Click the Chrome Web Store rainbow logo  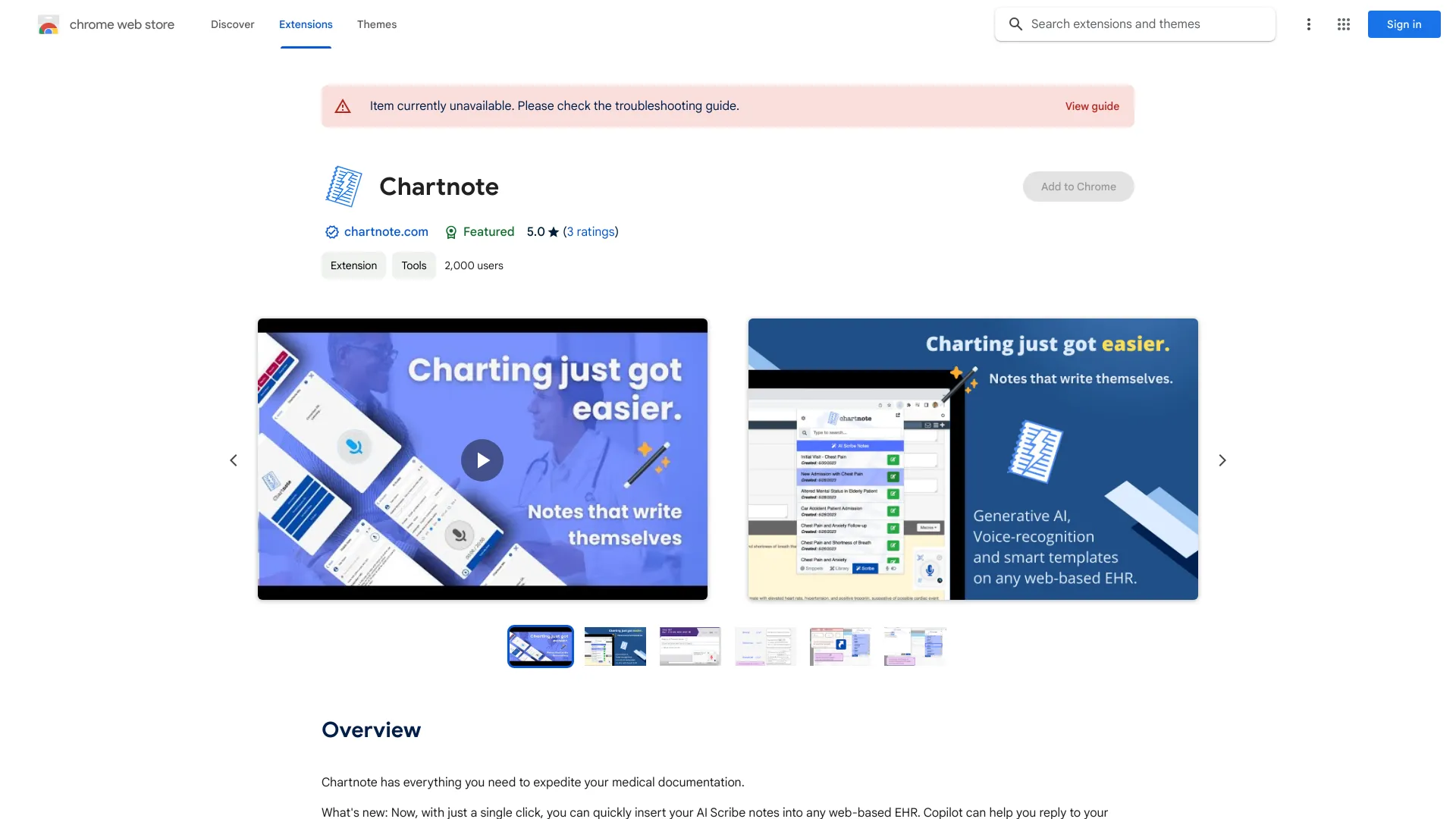(x=47, y=24)
